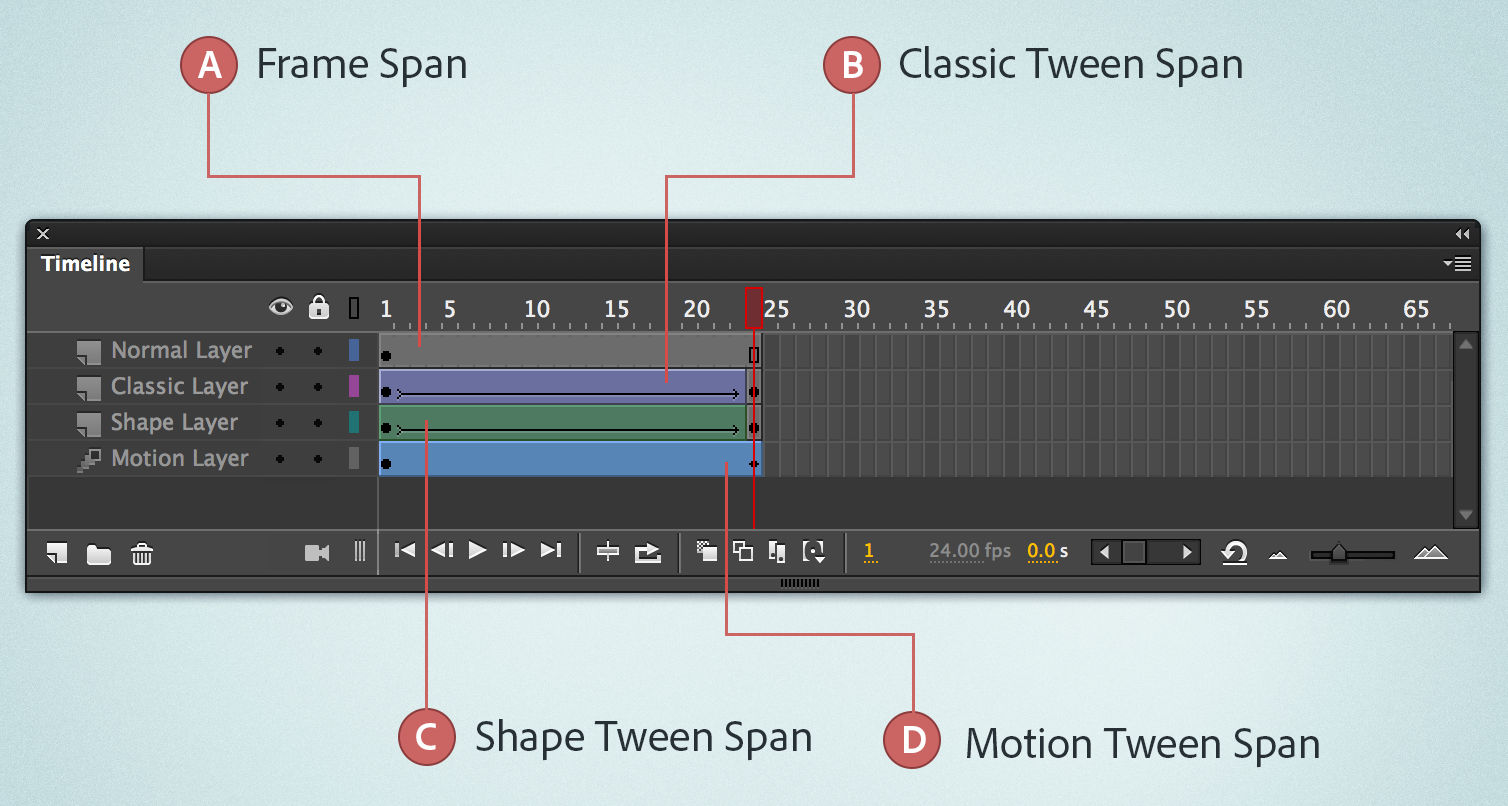Lock all layers with the padlock icon
The height and width of the screenshot is (806, 1508).
pos(318,307)
